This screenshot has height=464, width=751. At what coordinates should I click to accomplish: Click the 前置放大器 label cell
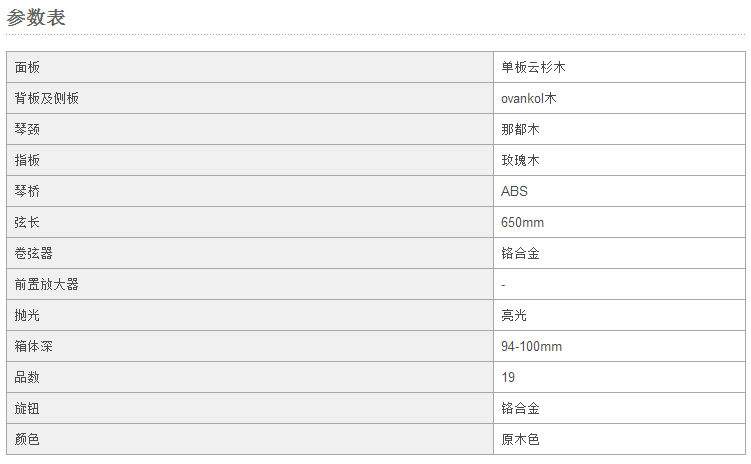tap(250, 284)
